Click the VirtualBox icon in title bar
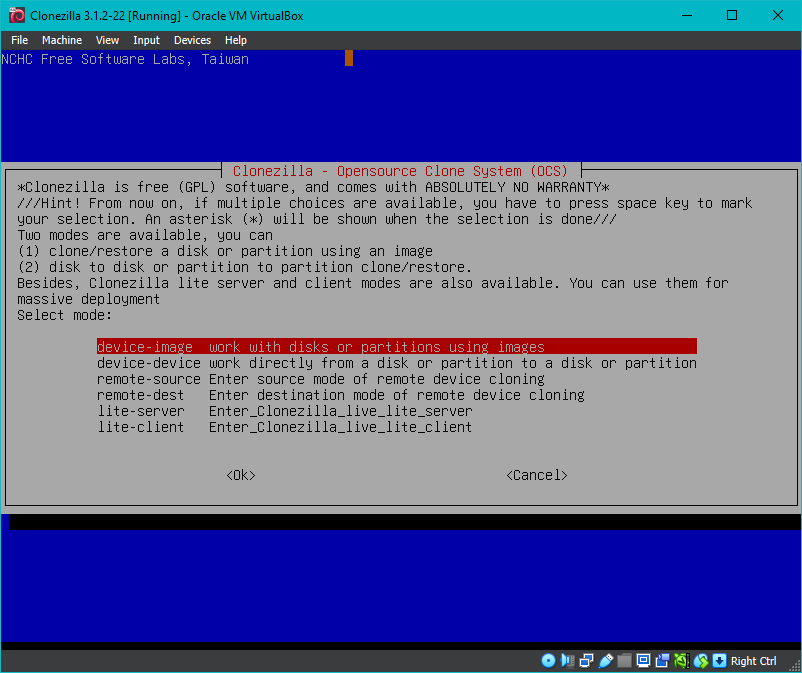Image resolution: width=802 pixels, height=673 pixels. tap(13, 15)
